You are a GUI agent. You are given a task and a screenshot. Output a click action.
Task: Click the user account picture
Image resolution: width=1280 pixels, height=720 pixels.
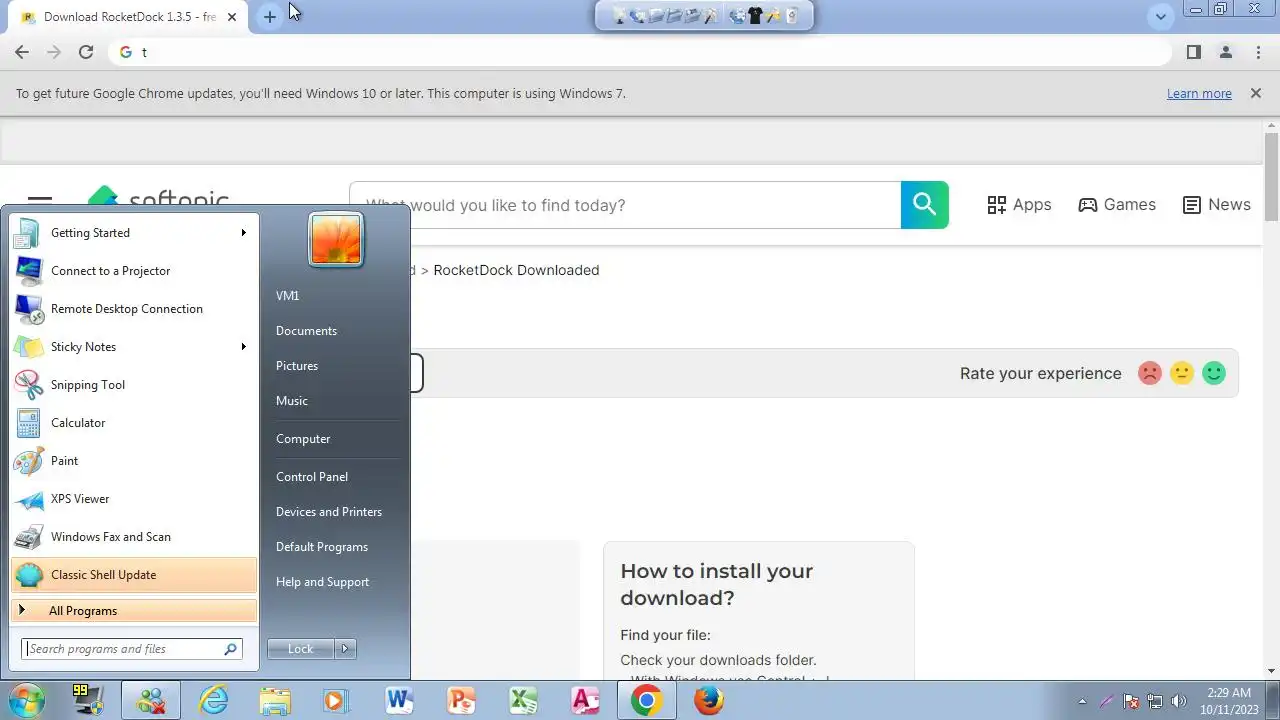pos(336,240)
